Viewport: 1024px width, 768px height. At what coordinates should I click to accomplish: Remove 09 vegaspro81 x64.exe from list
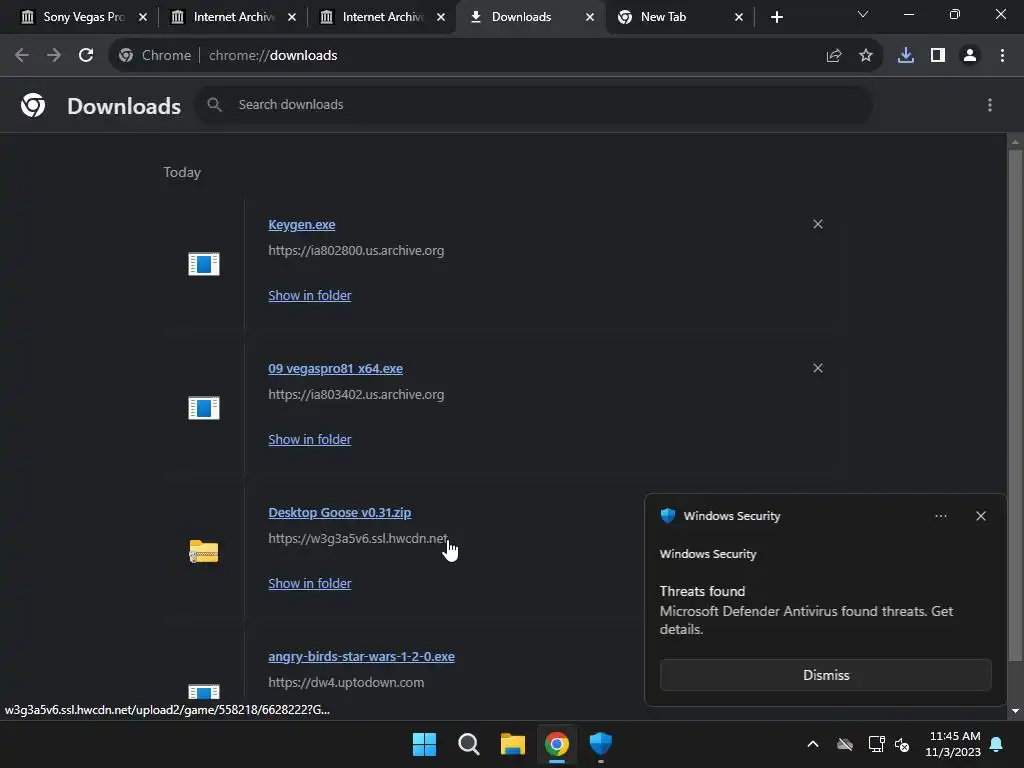[x=818, y=368]
